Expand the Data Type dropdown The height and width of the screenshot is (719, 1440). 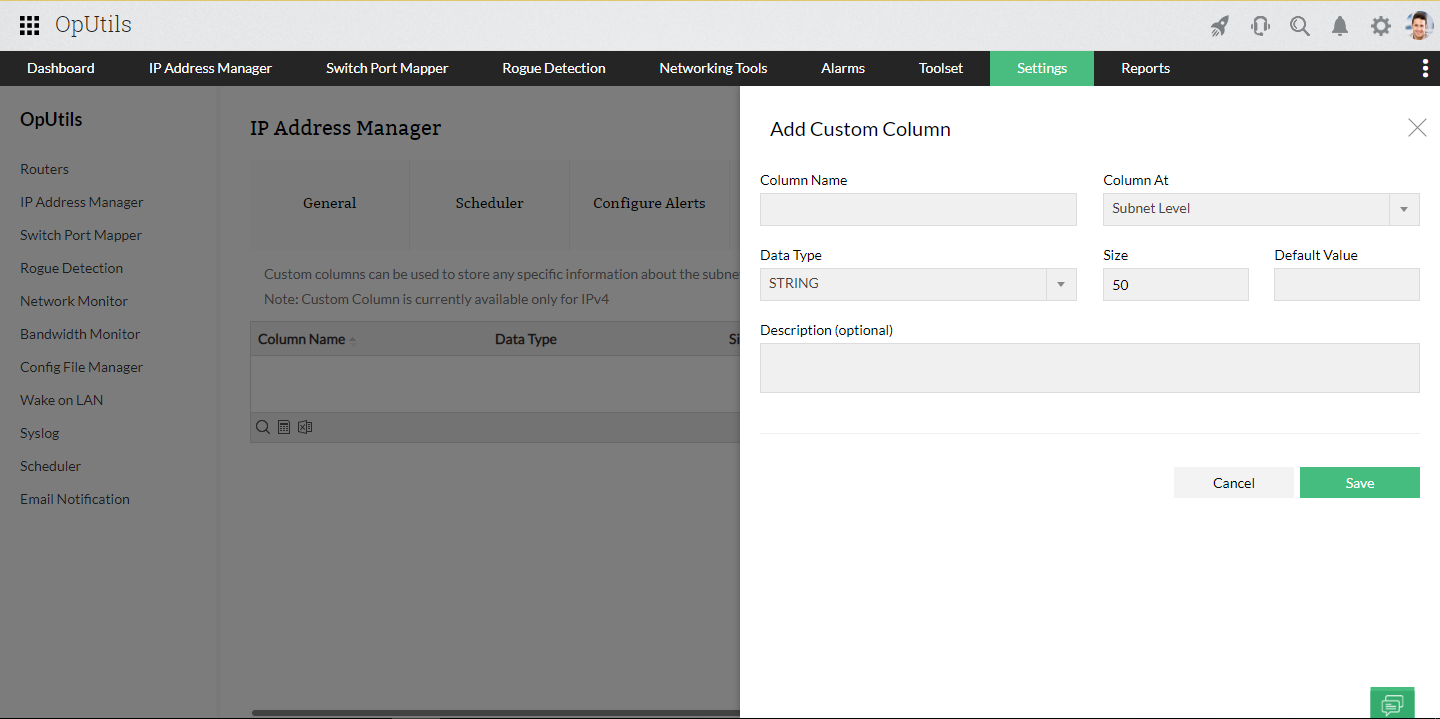click(1060, 285)
